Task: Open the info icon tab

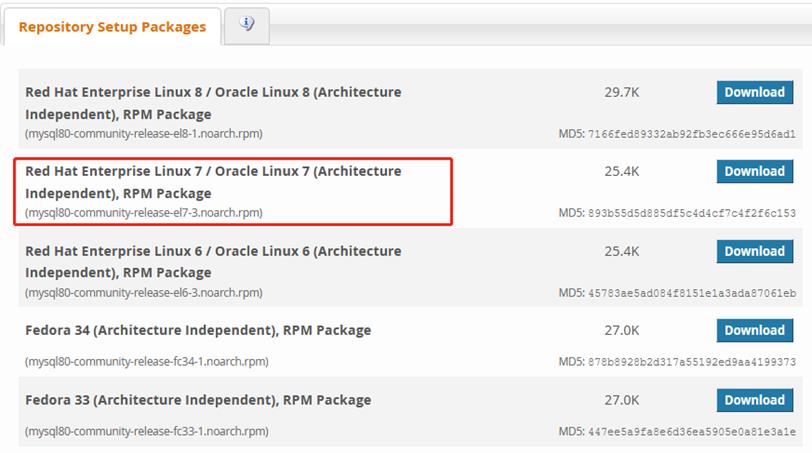Action: click(246, 26)
